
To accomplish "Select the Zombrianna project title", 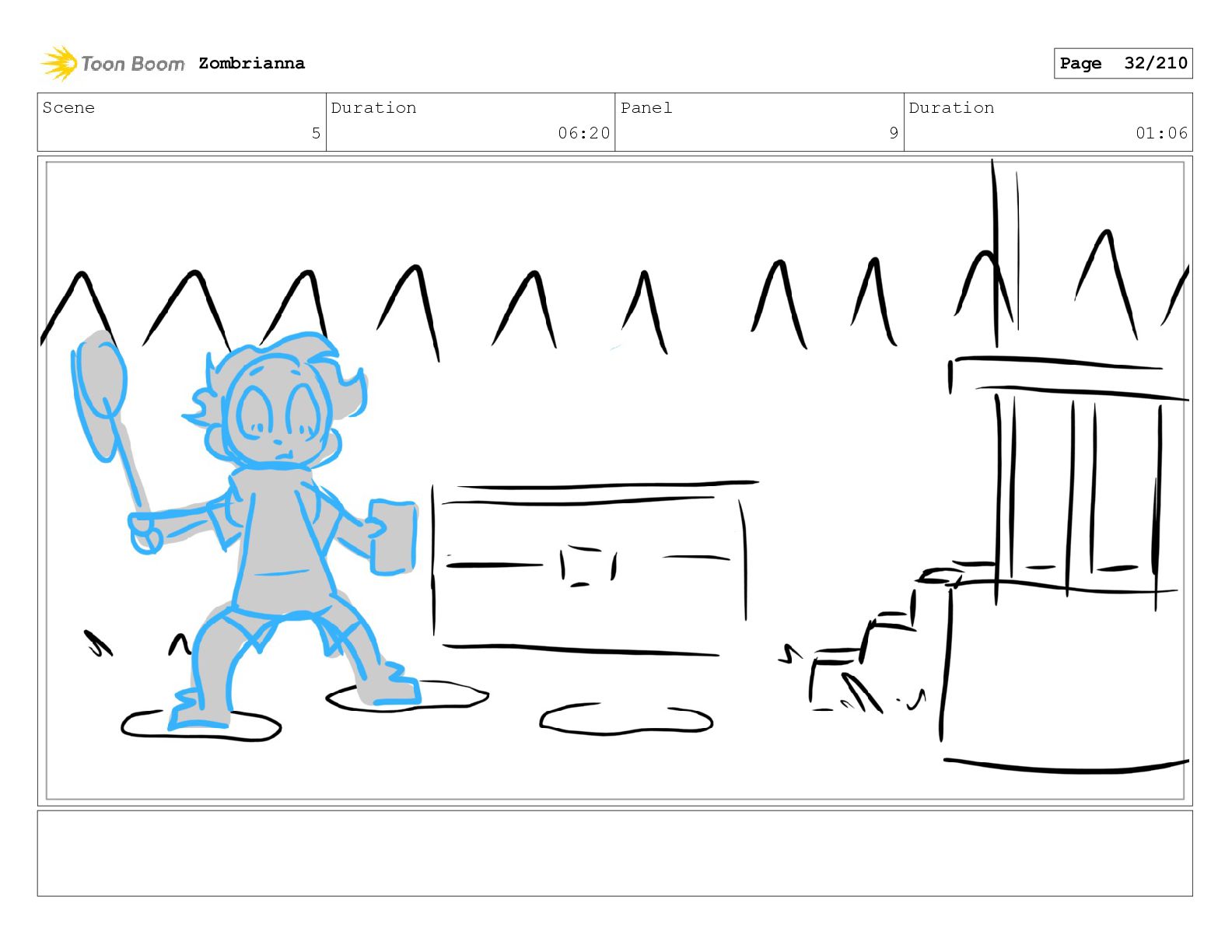I will tap(251, 63).
